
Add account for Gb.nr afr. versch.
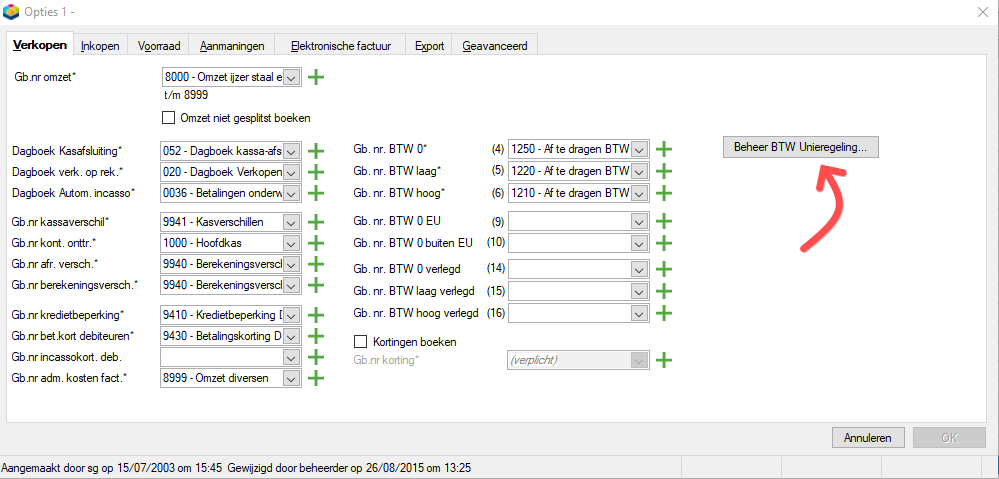[316, 264]
